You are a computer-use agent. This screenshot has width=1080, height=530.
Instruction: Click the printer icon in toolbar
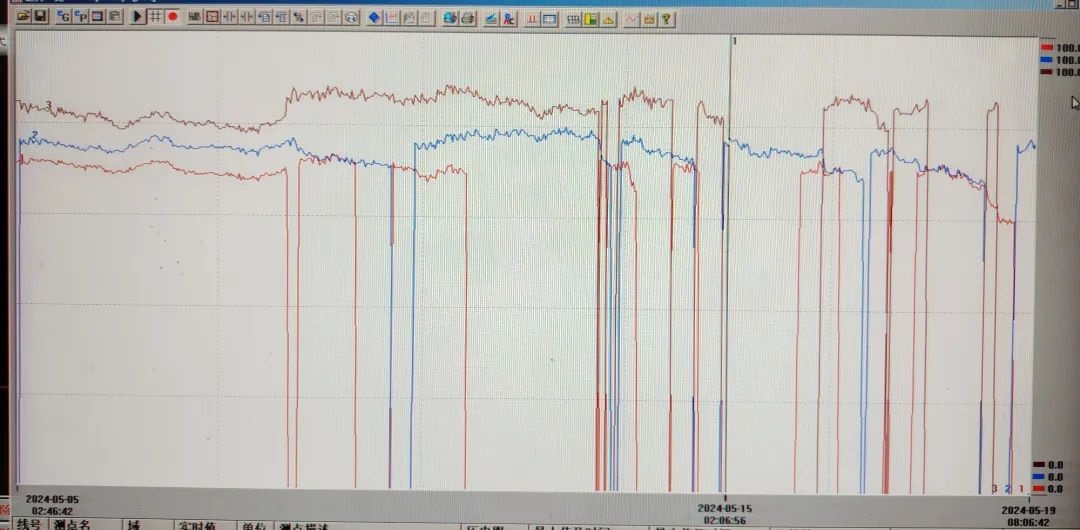[468, 18]
